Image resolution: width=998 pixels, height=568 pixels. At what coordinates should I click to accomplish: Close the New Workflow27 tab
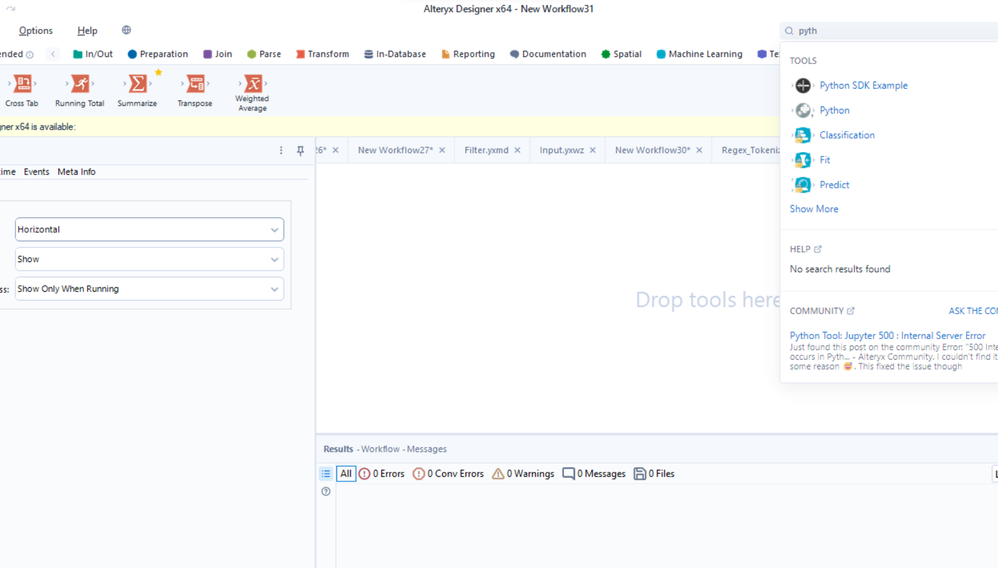pos(442,150)
